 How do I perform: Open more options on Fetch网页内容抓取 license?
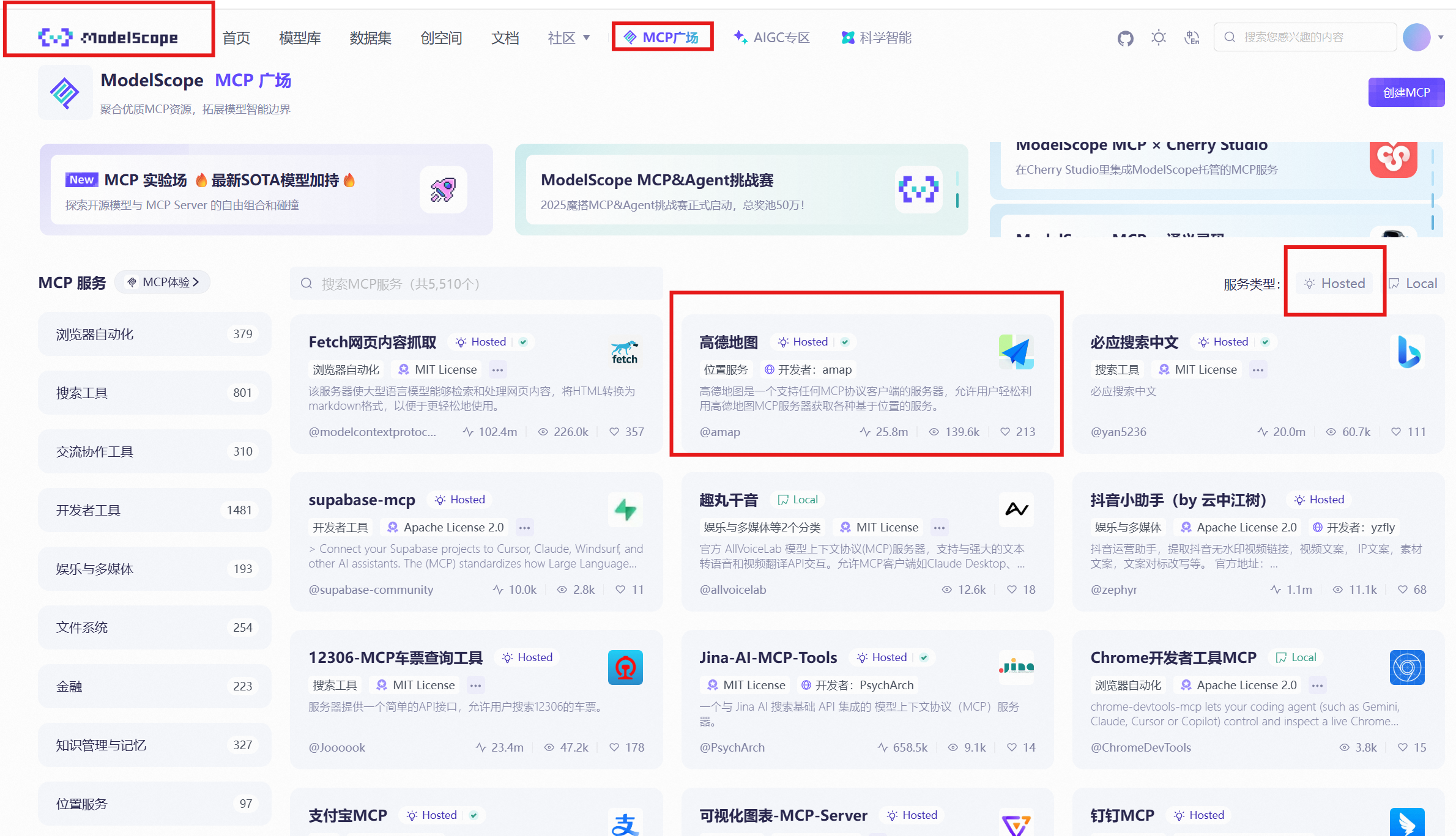(497, 369)
